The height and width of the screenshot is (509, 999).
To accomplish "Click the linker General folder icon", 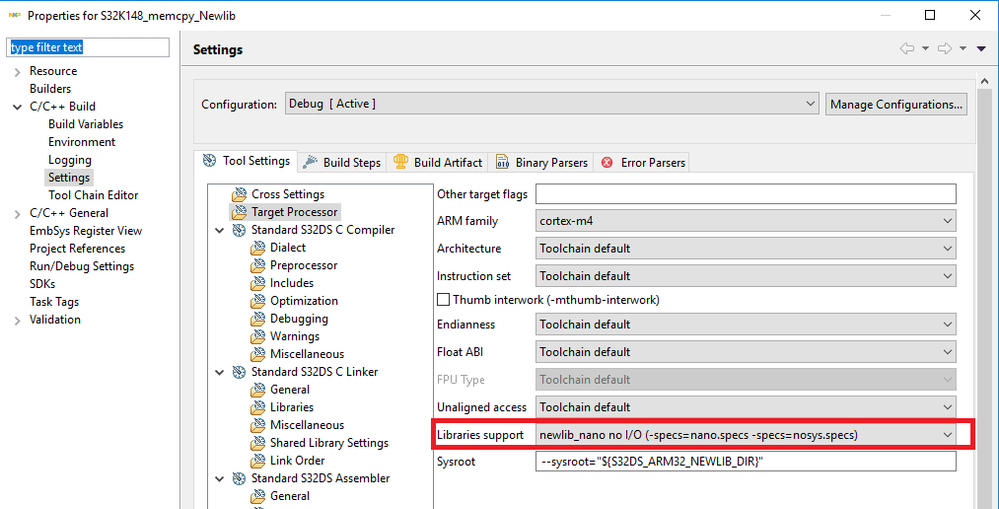I will click(257, 389).
